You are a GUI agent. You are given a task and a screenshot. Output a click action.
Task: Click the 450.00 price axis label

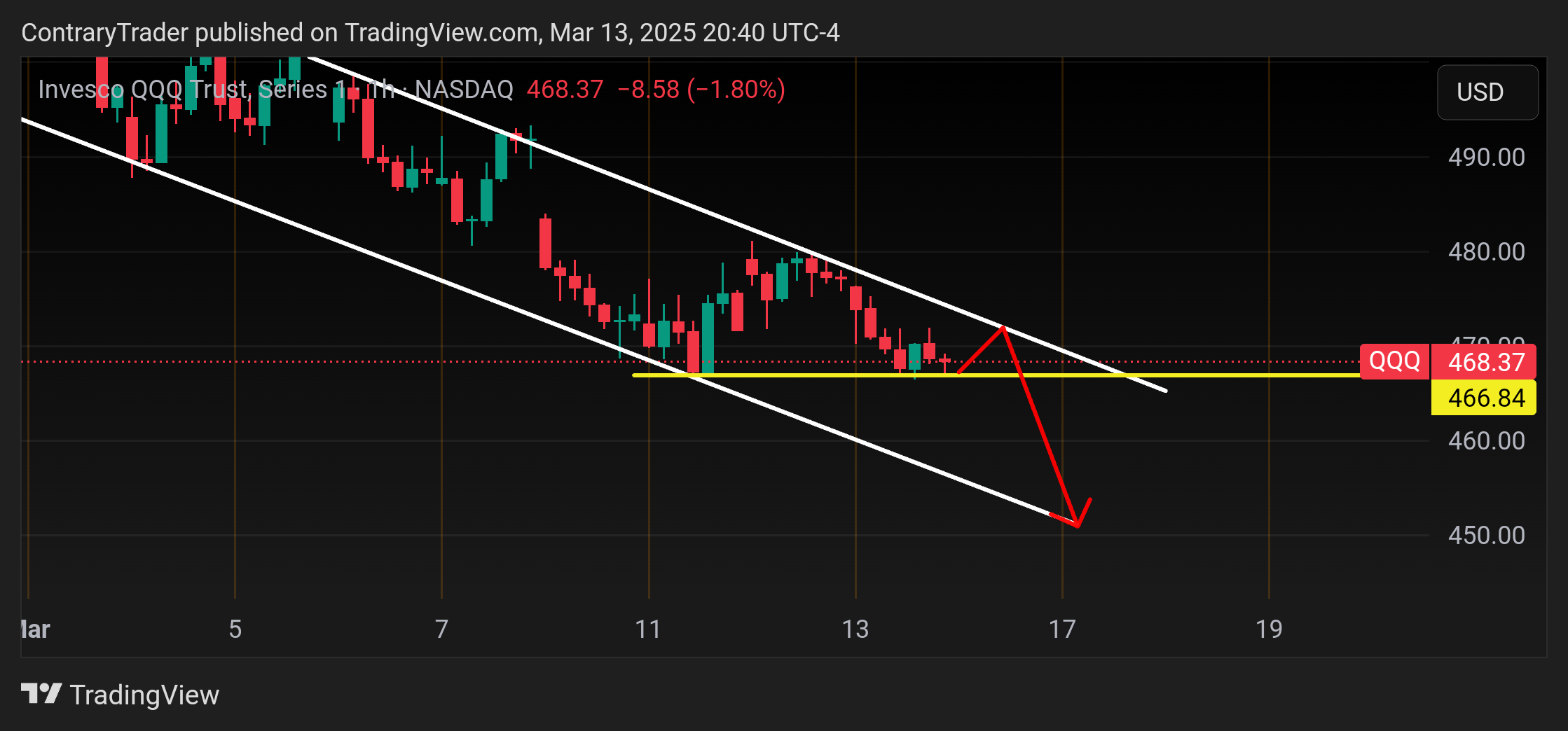tap(1486, 535)
